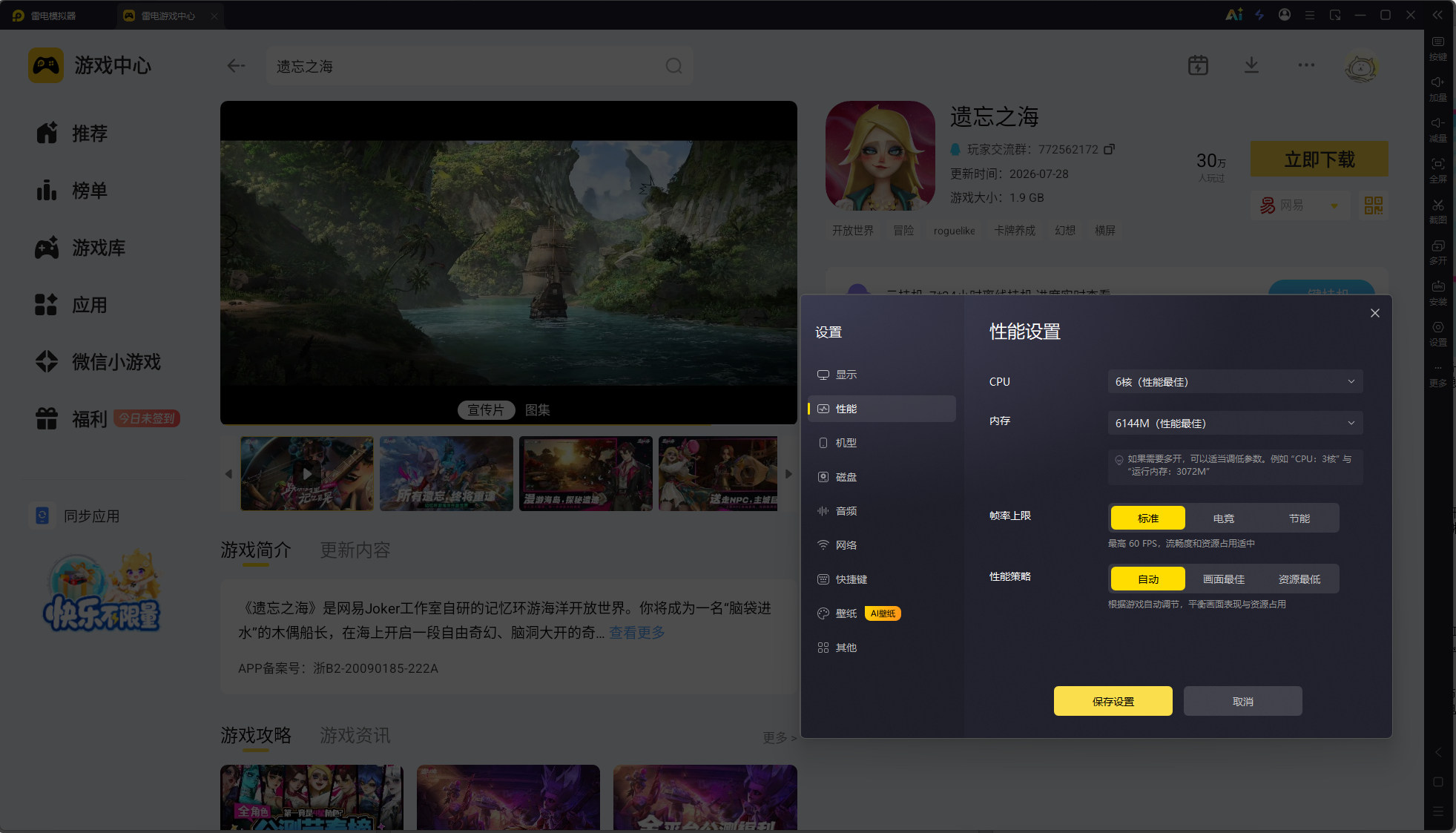Open the calendar events icon

click(1198, 65)
